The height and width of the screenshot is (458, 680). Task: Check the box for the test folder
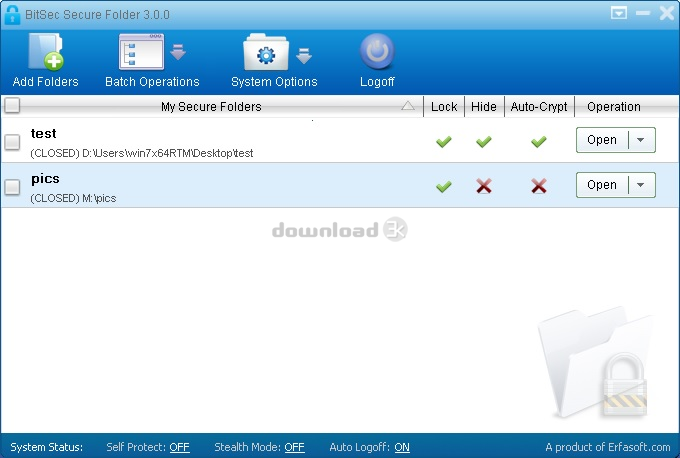coord(12,142)
